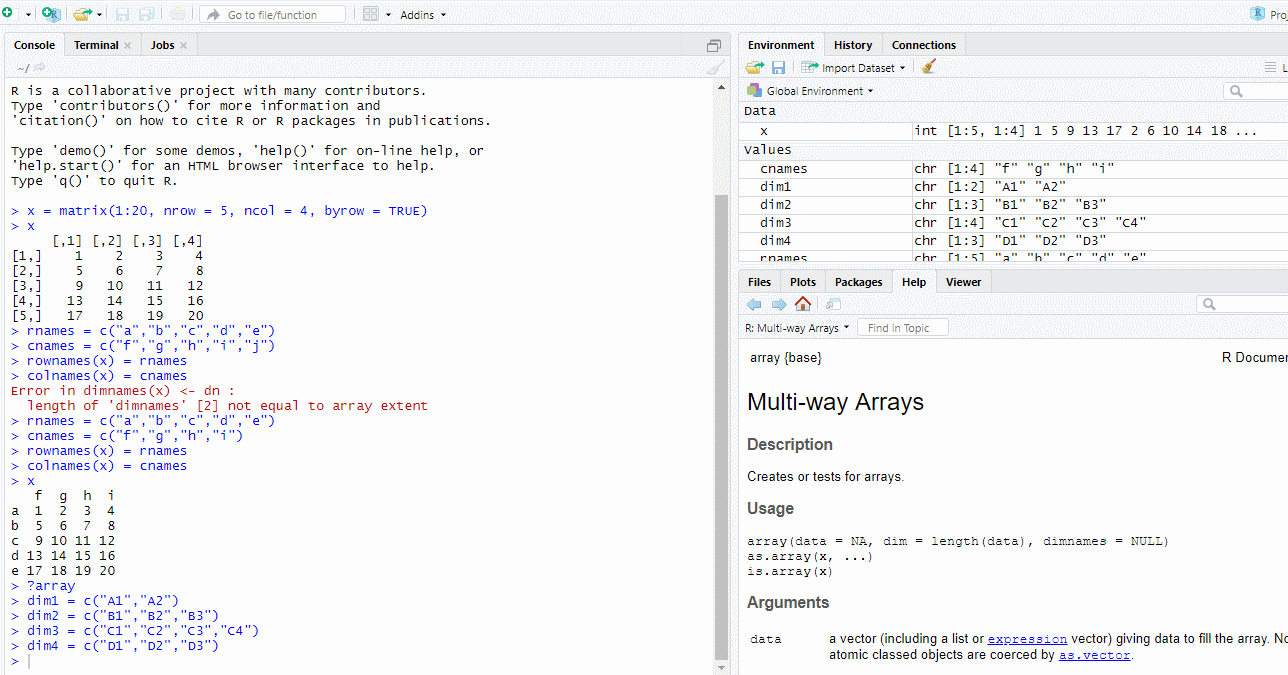This screenshot has width=1288, height=675.
Task: Click the Print document icon
Action: coord(178,14)
